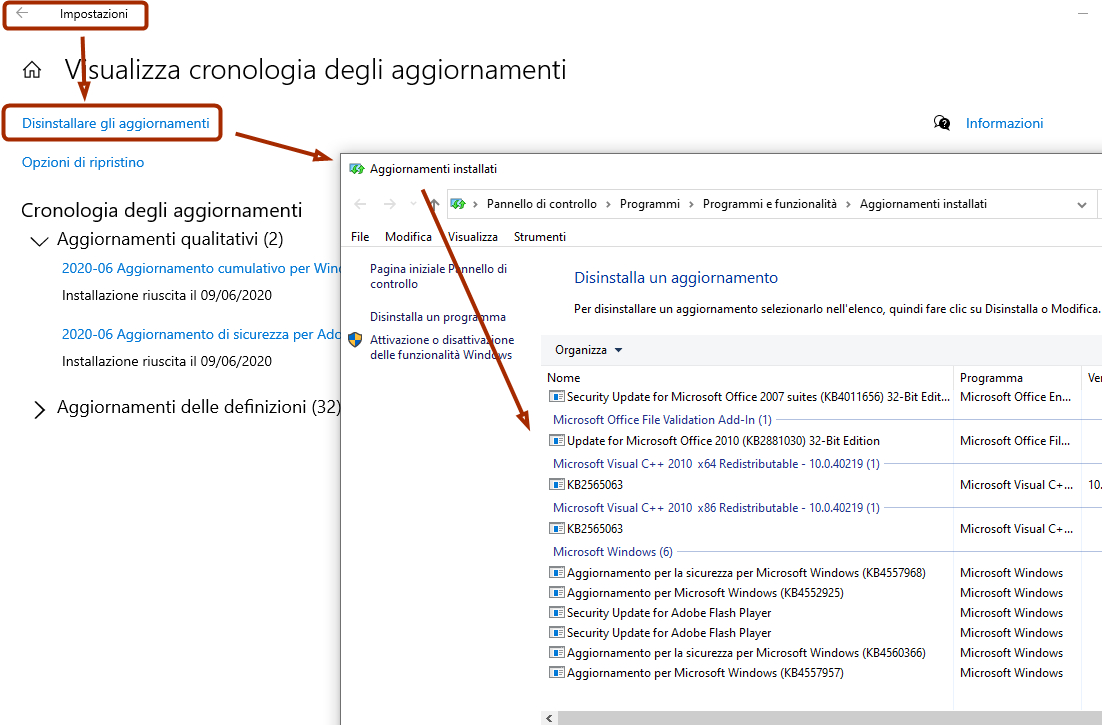Click the back arrow in Aggiornamenti installati window
Screen dimensions: 1102x725
pos(361,204)
